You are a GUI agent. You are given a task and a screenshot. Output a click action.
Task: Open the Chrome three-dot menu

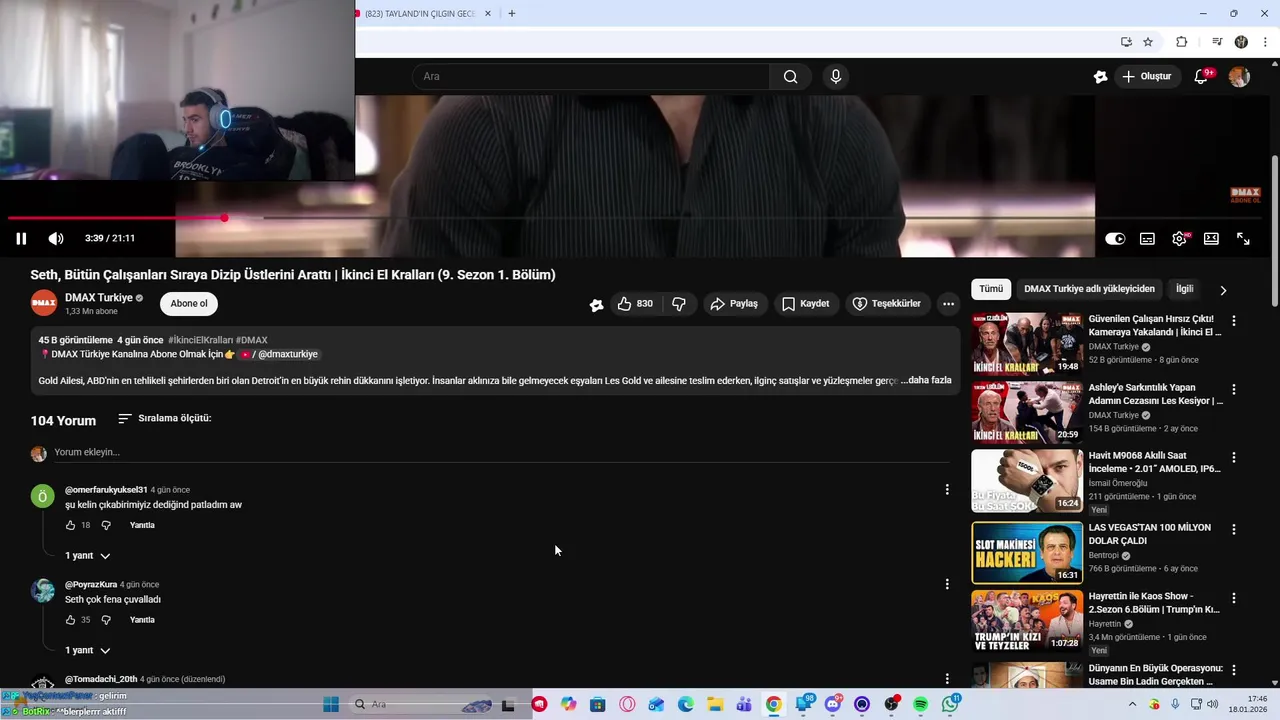coord(1266,42)
